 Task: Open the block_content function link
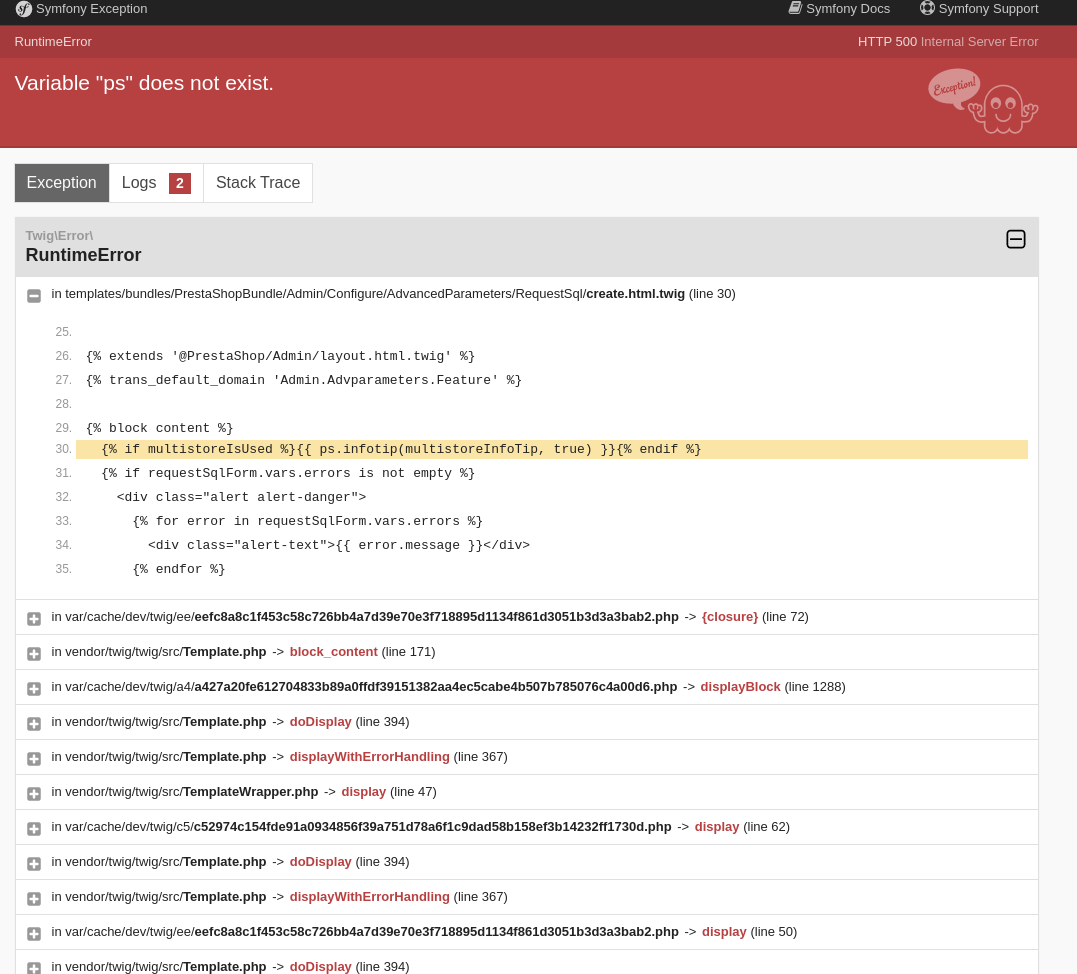tap(334, 651)
